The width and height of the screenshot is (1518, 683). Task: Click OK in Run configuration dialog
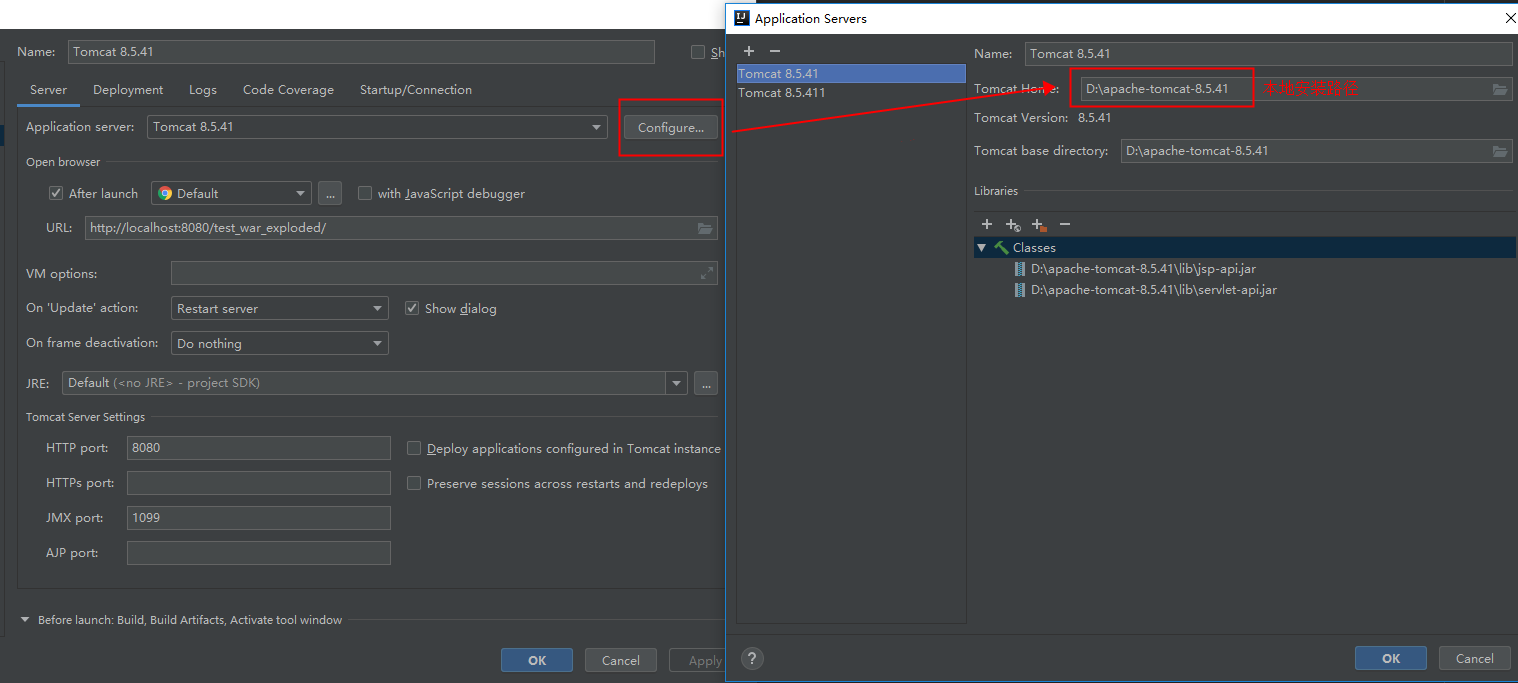click(x=537, y=660)
